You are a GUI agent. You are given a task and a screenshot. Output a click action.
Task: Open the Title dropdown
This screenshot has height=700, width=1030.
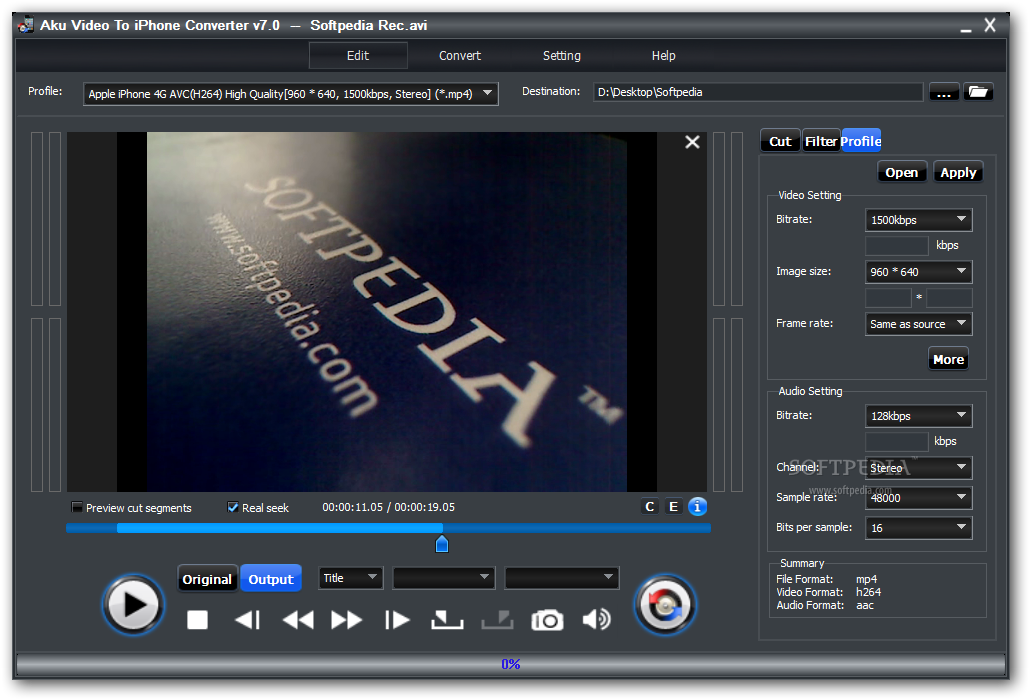(350, 578)
